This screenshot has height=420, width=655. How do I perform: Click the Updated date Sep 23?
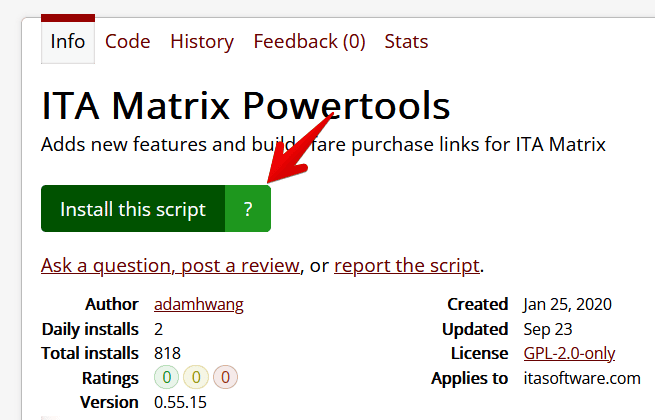(x=545, y=329)
